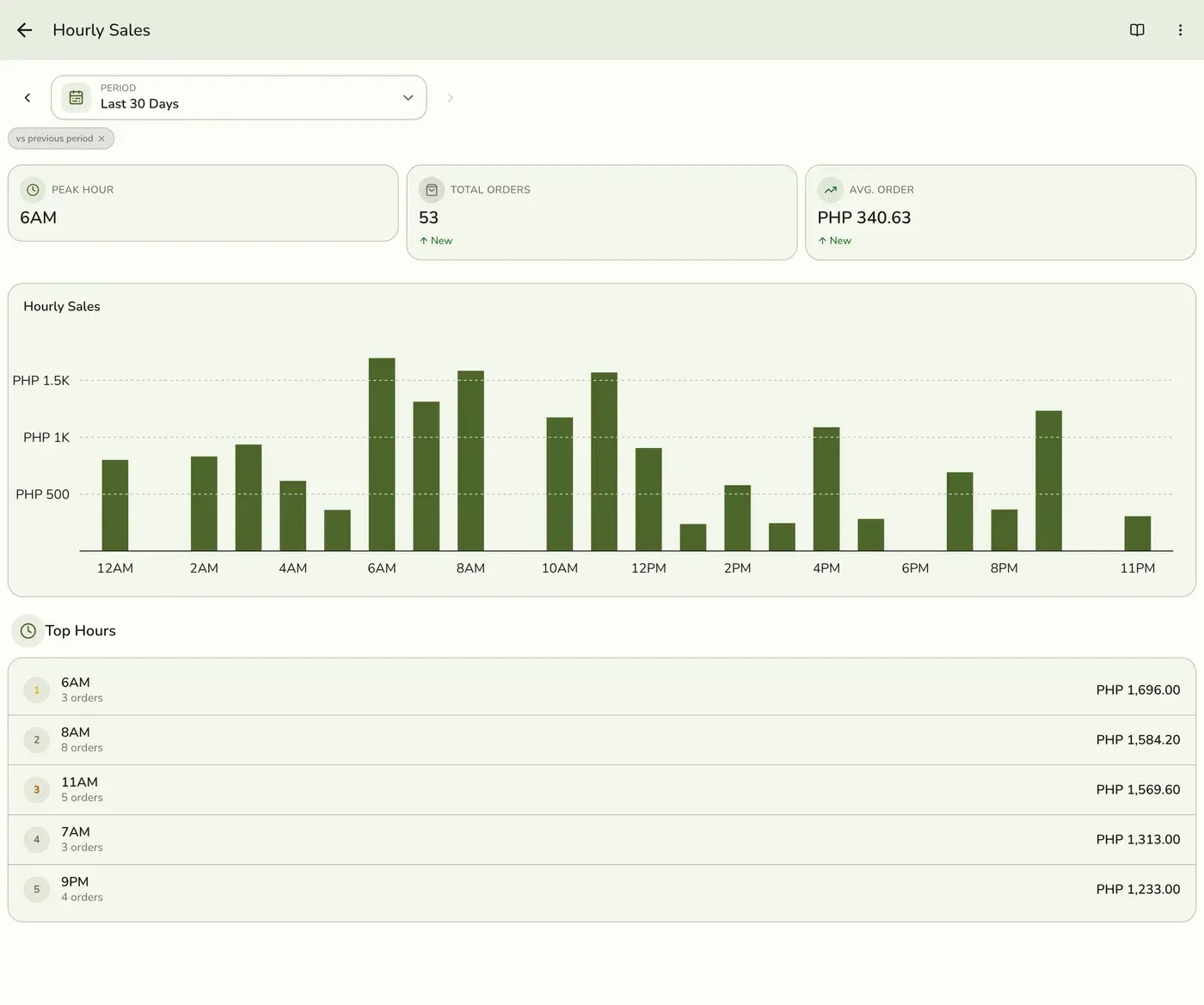Go to the previous period chevron
1204x1005 pixels.
(28, 98)
